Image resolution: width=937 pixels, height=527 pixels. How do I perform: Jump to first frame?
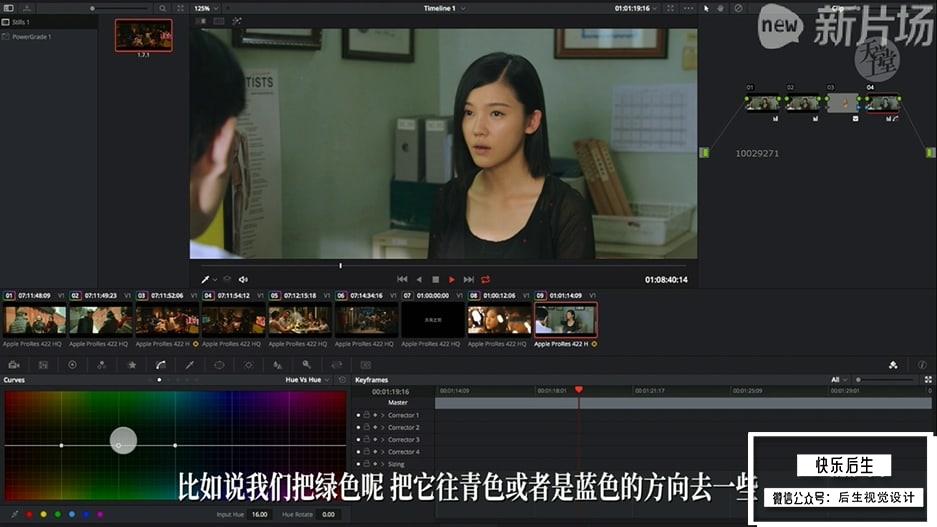(x=402, y=279)
